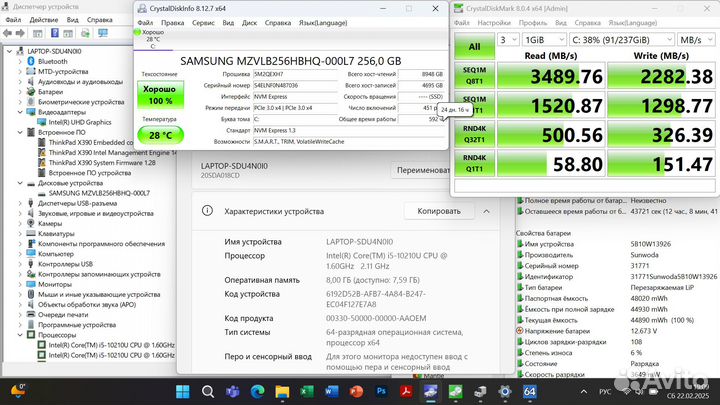The image size is (720, 405).
Task: Click Back arrow in Device Manager toolbar
Action: [7, 33]
